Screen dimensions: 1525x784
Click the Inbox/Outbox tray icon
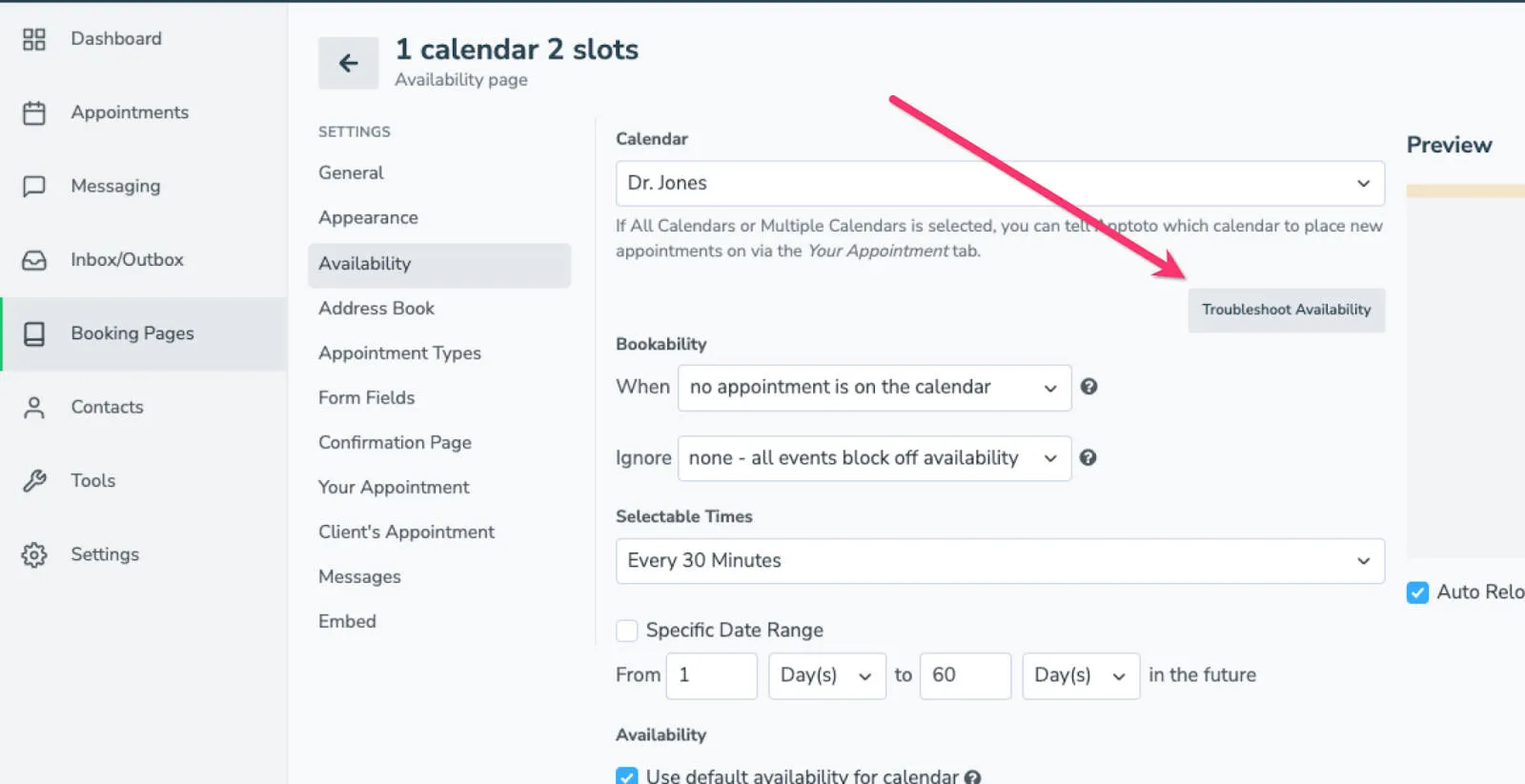click(34, 259)
